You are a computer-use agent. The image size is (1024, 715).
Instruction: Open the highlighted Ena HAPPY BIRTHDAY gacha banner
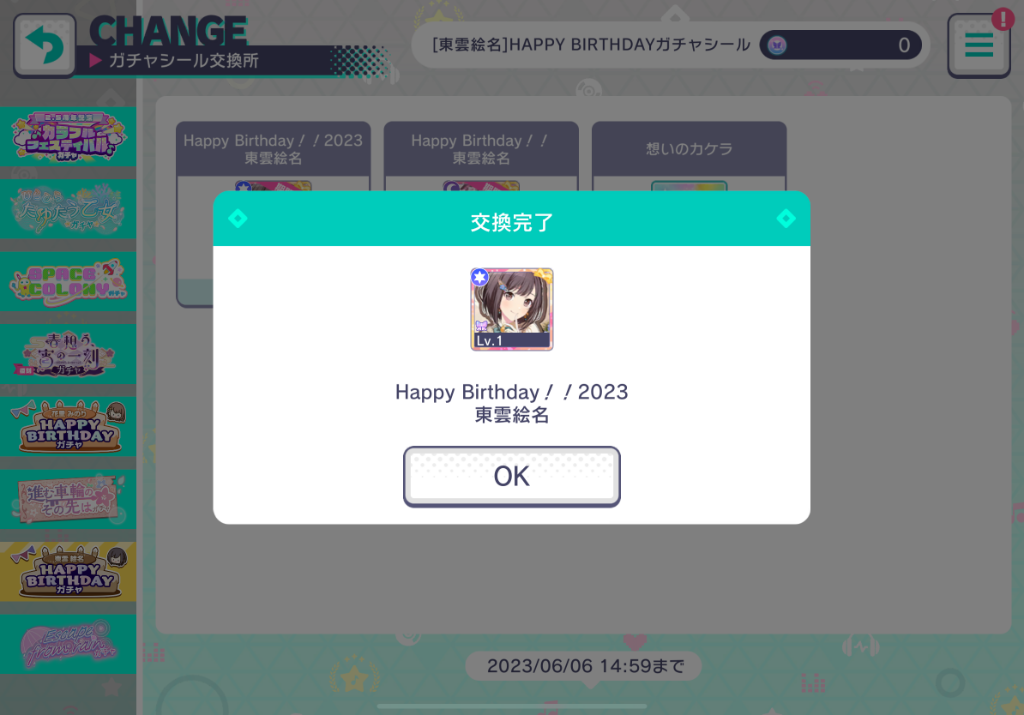click(68, 571)
